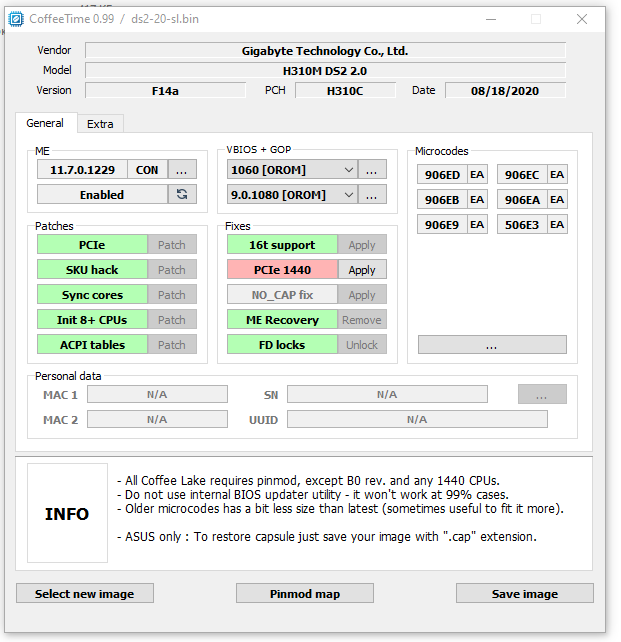This screenshot has width=621, height=642.
Task: Select microcode 906E9 entry
Action: point(442,224)
